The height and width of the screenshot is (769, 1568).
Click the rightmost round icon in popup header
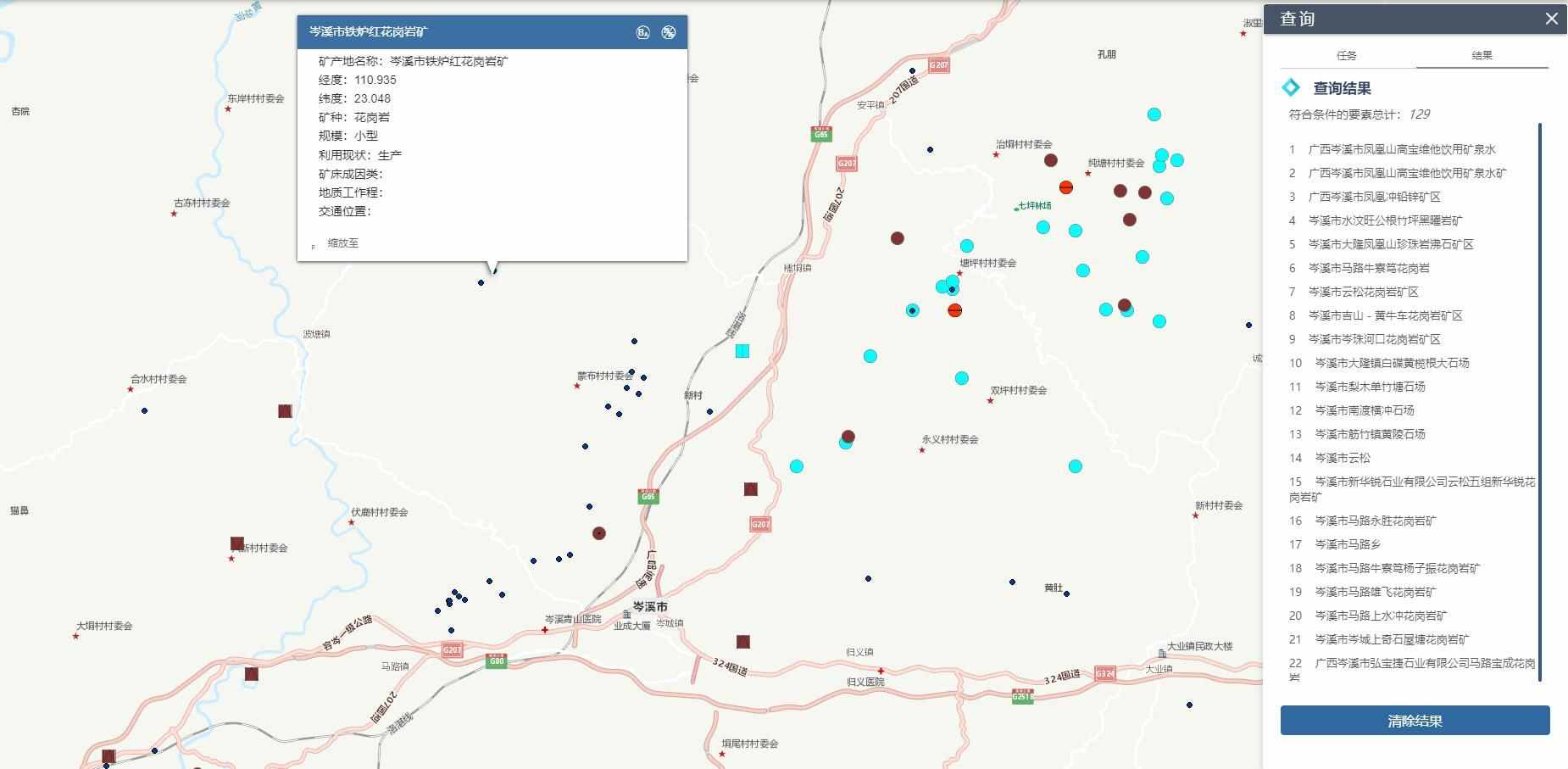(x=669, y=33)
